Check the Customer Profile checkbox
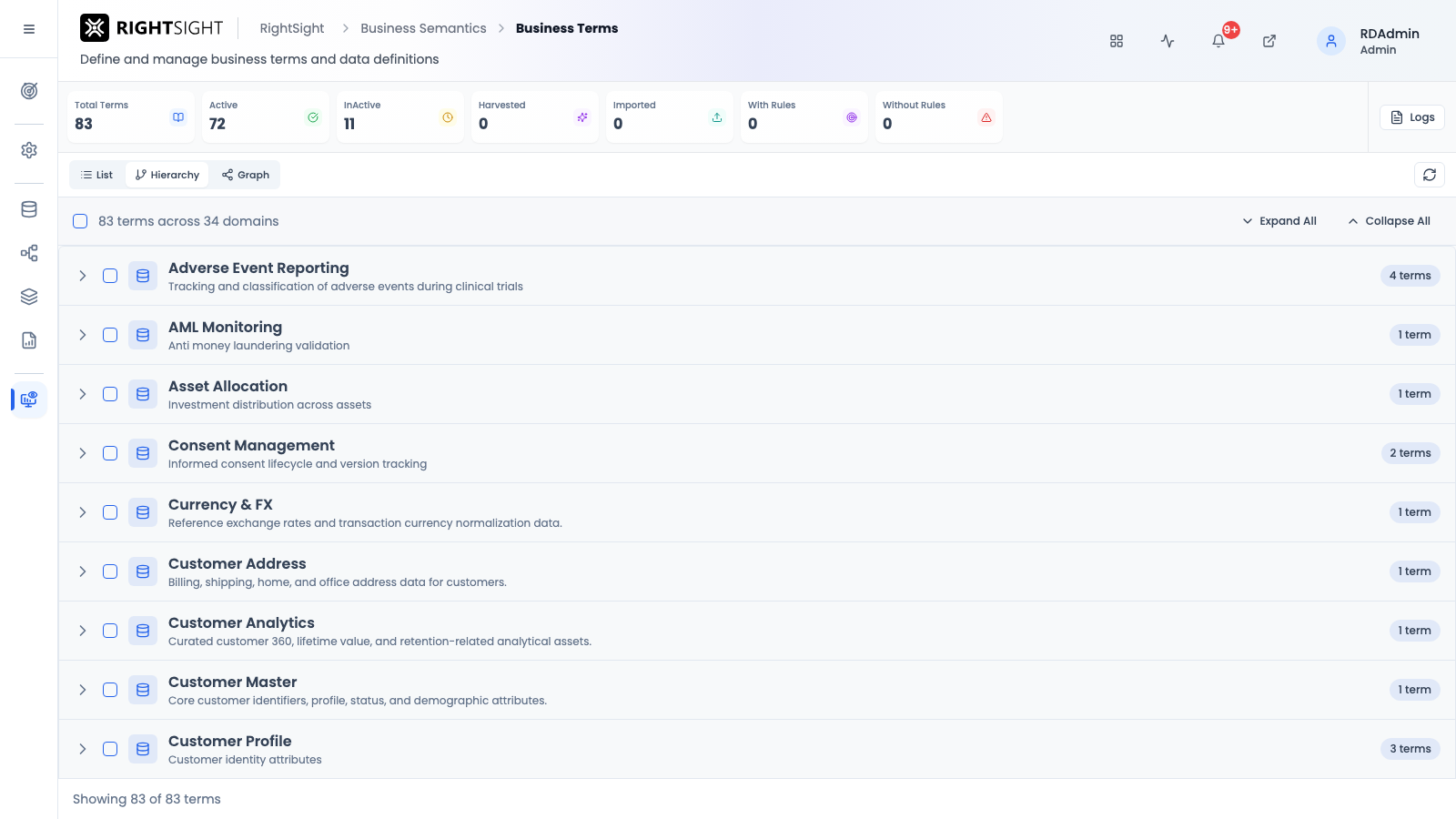 (x=110, y=749)
